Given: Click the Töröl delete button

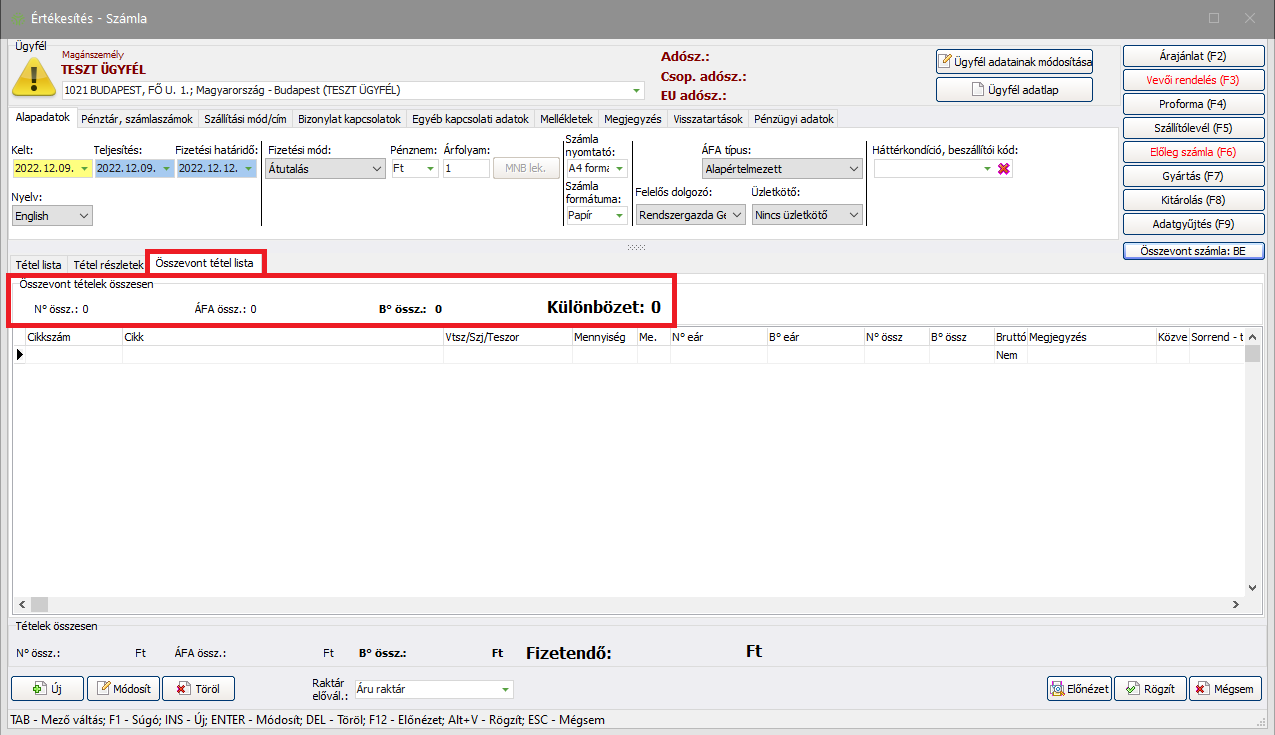Looking at the screenshot, I should coord(198,688).
